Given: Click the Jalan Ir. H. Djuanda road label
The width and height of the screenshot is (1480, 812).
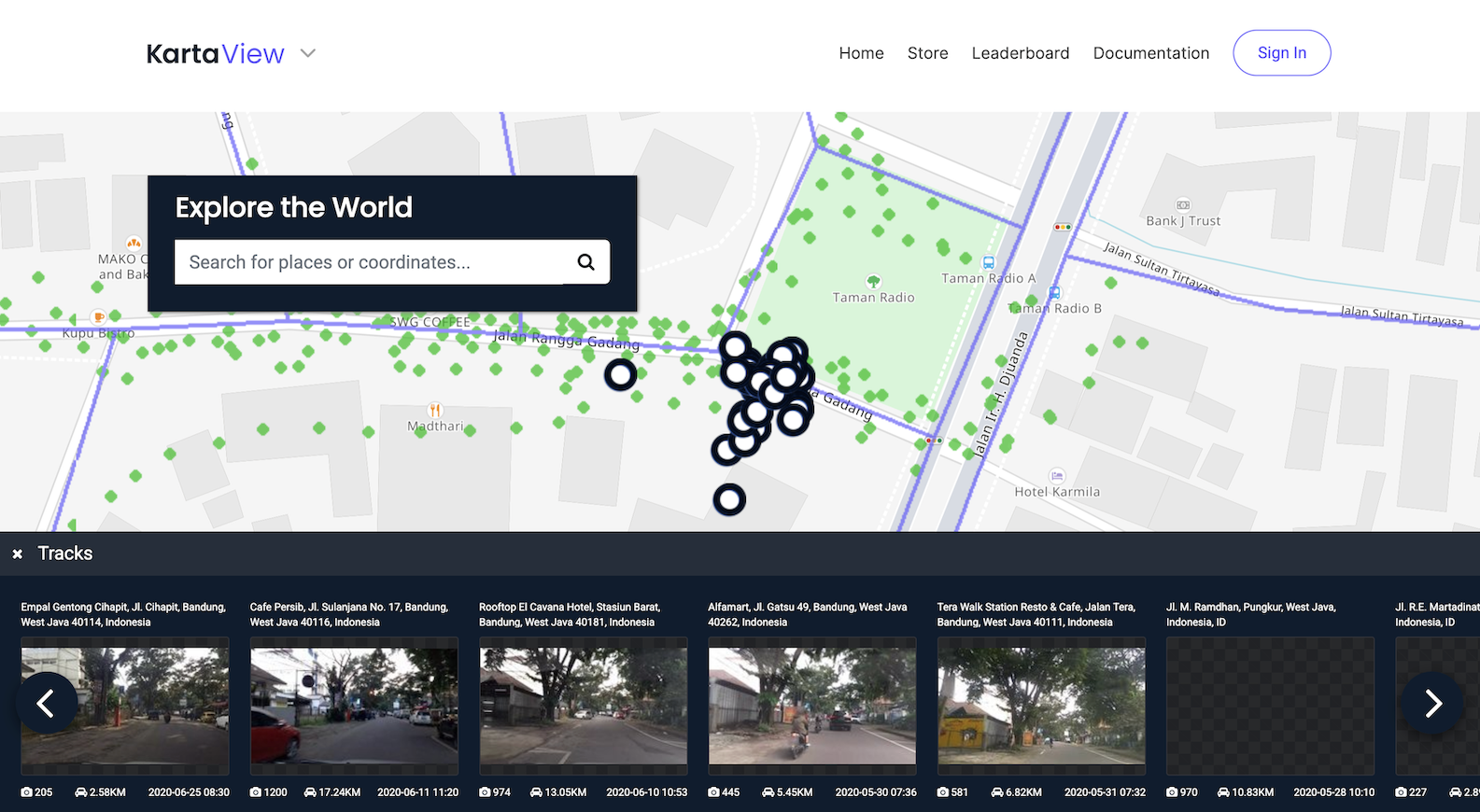Looking at the screenshot, I should click(x=1000, y=395).
